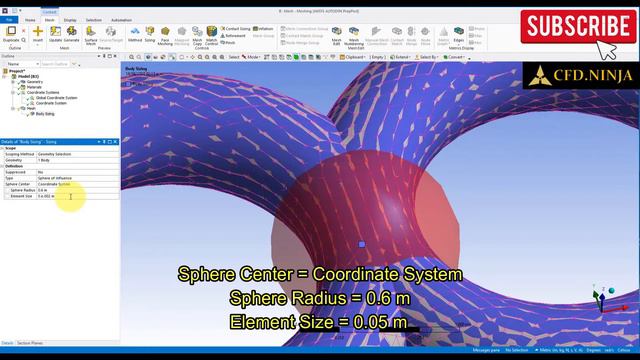
Task: Switch to the Mesh ribbon tab
Action: [x=49, y=20]
